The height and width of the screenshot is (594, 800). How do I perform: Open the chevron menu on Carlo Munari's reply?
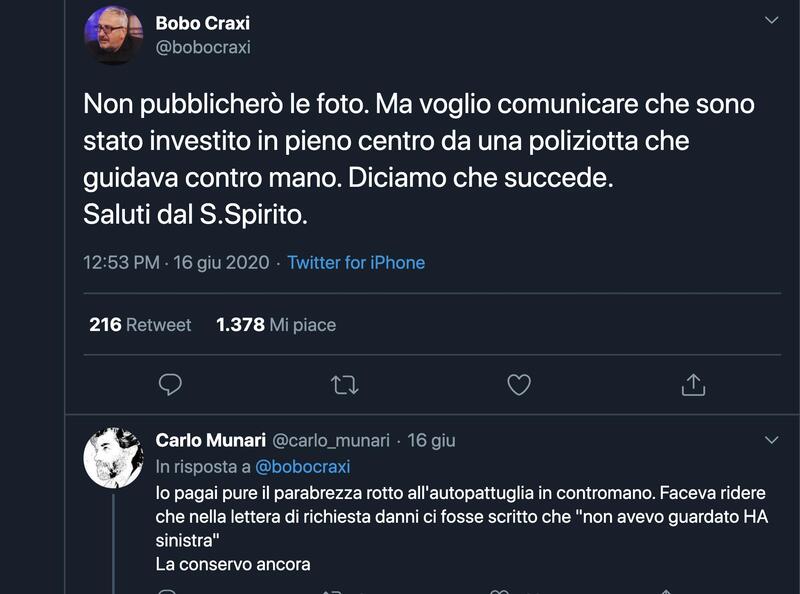[x=771, y=440]
